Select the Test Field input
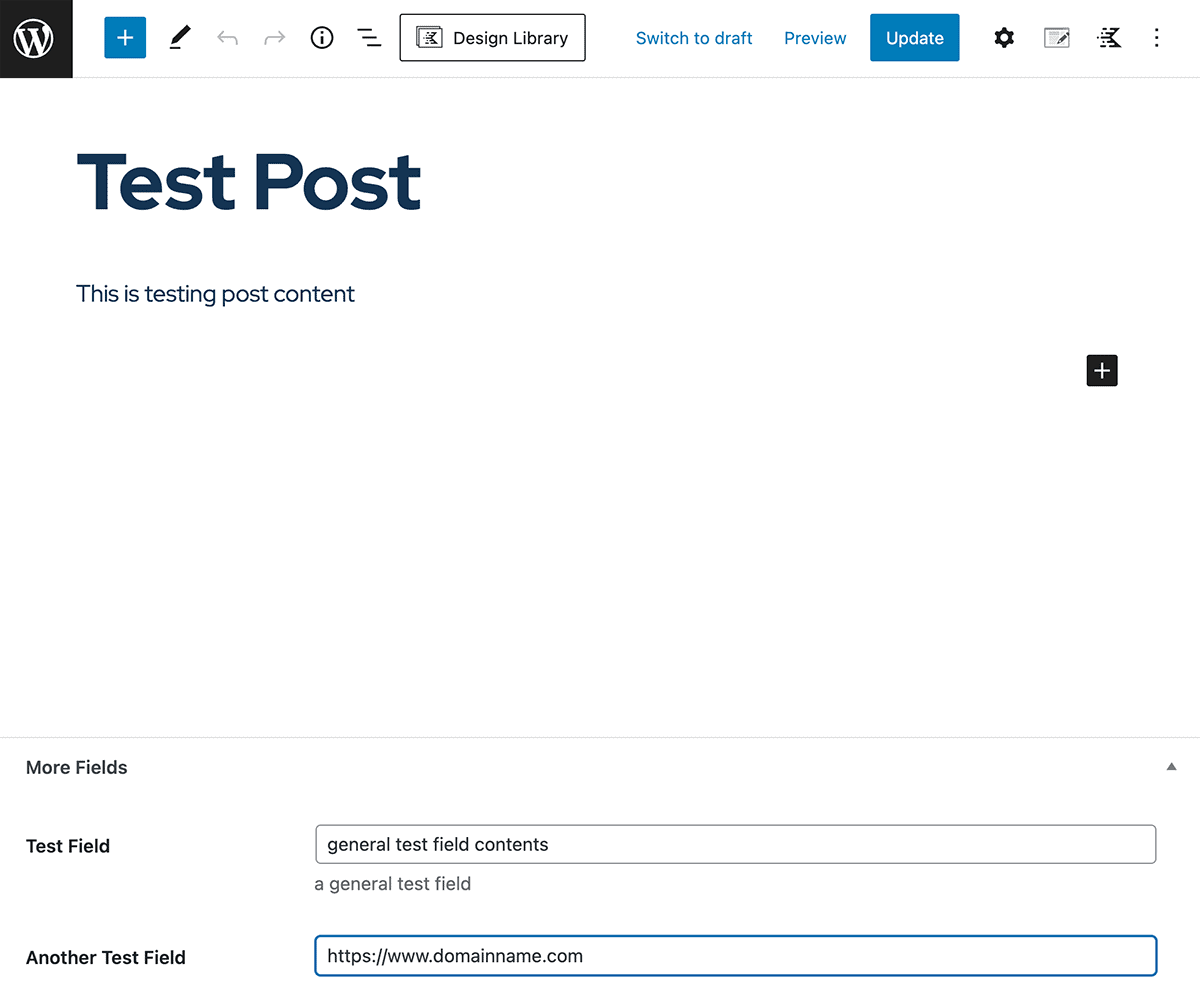Image resolution: width=1200 pixels, height=1004 pixels. coord(735,844)
